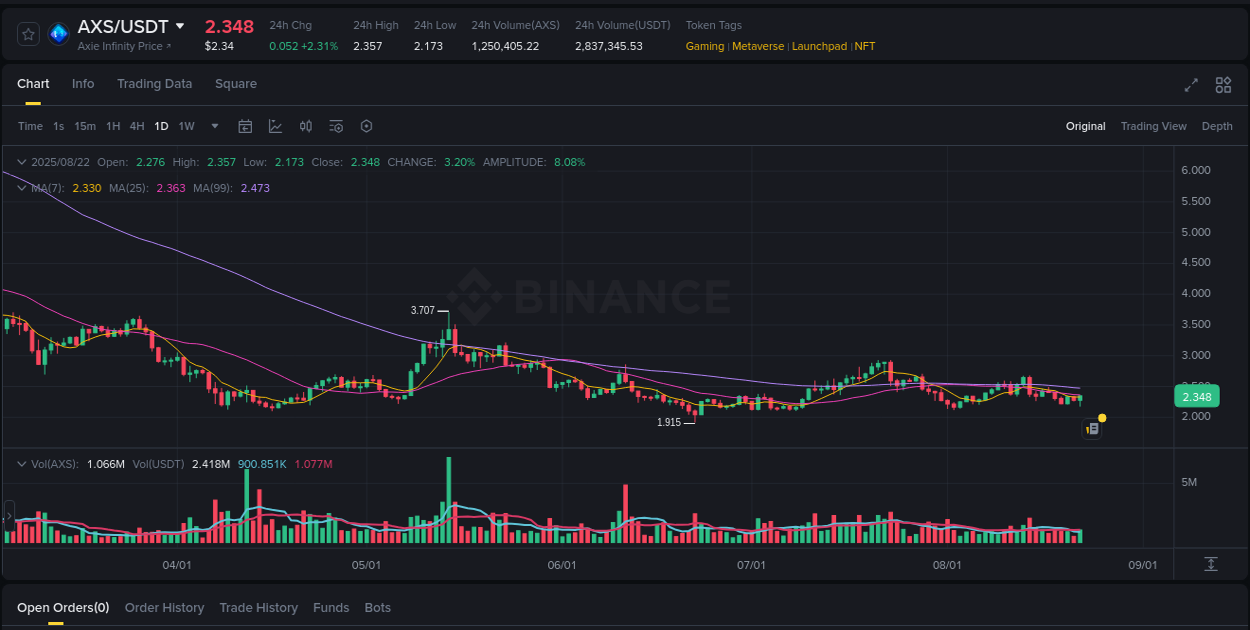Viewport: 1250px width, 630px height.
Task: Open the Launchpad token tag link
Action: point(819,46)
